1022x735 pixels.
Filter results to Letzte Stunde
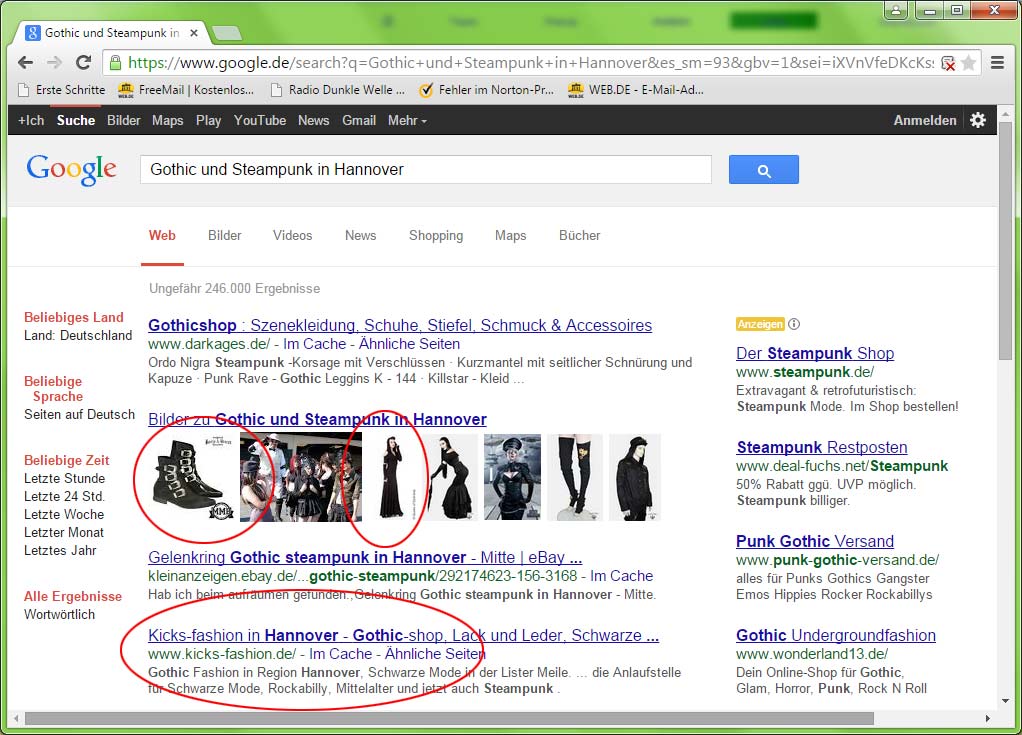65,479
